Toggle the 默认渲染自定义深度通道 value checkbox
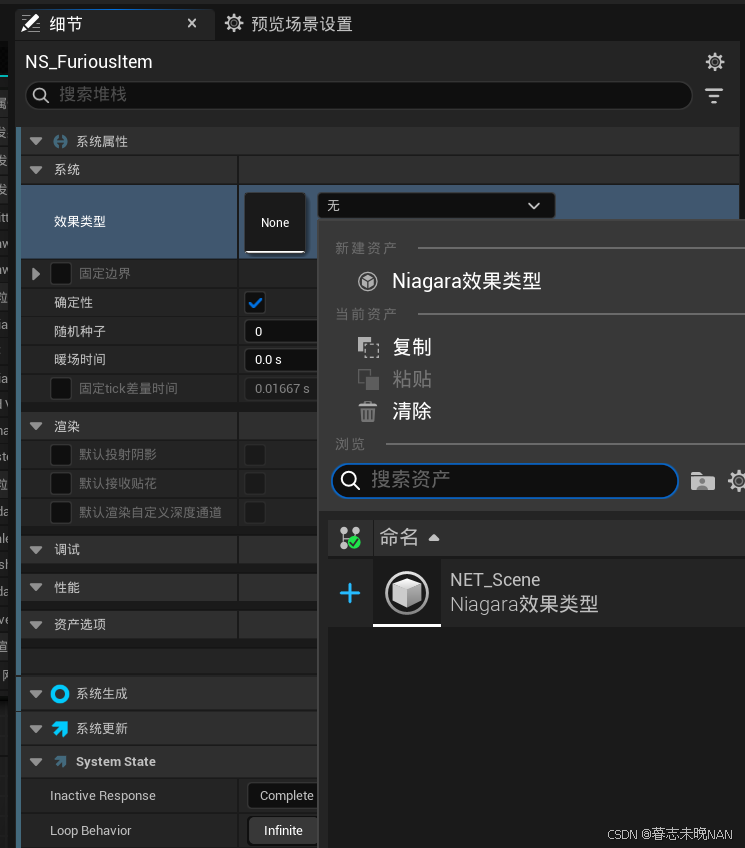Screen dimensions: 745x848 point(255,512)
